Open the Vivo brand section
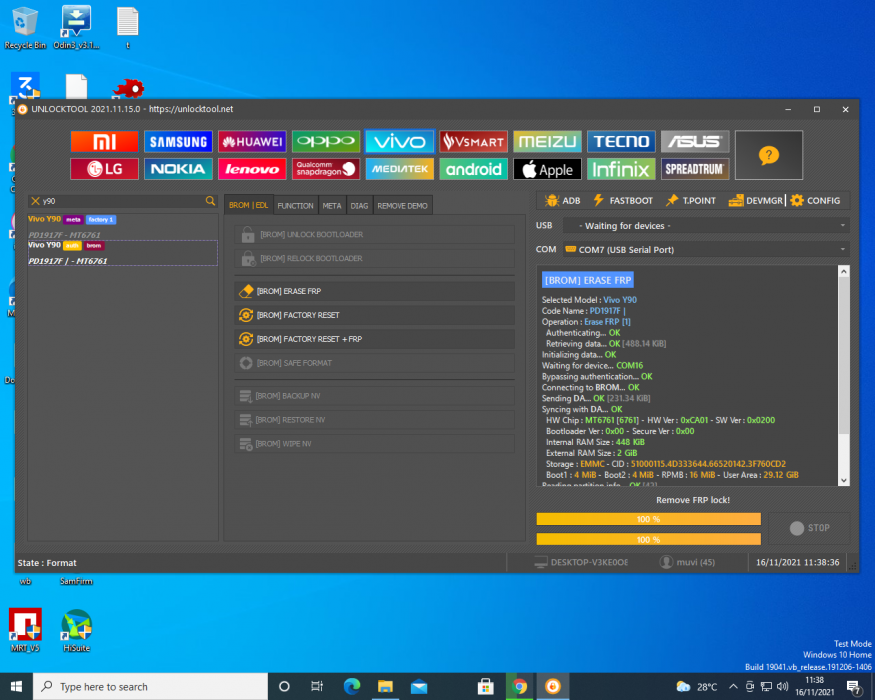This screenshot has height=700, width=875. [x=400, y=142]
